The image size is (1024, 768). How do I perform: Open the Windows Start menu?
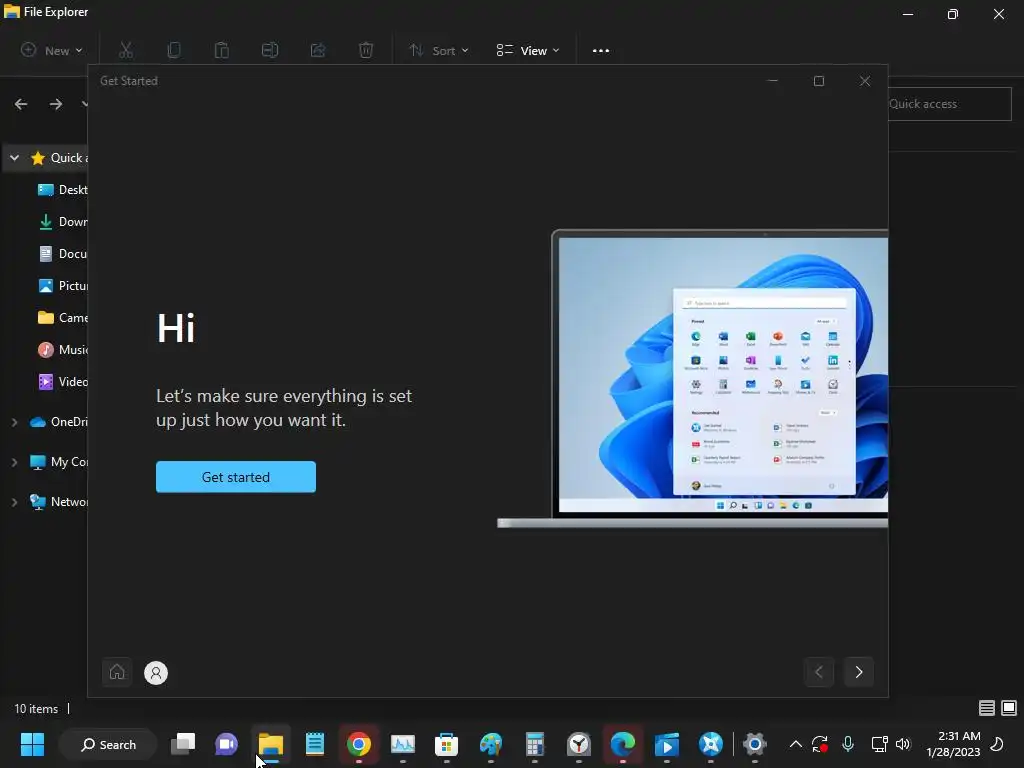[32, 744]
